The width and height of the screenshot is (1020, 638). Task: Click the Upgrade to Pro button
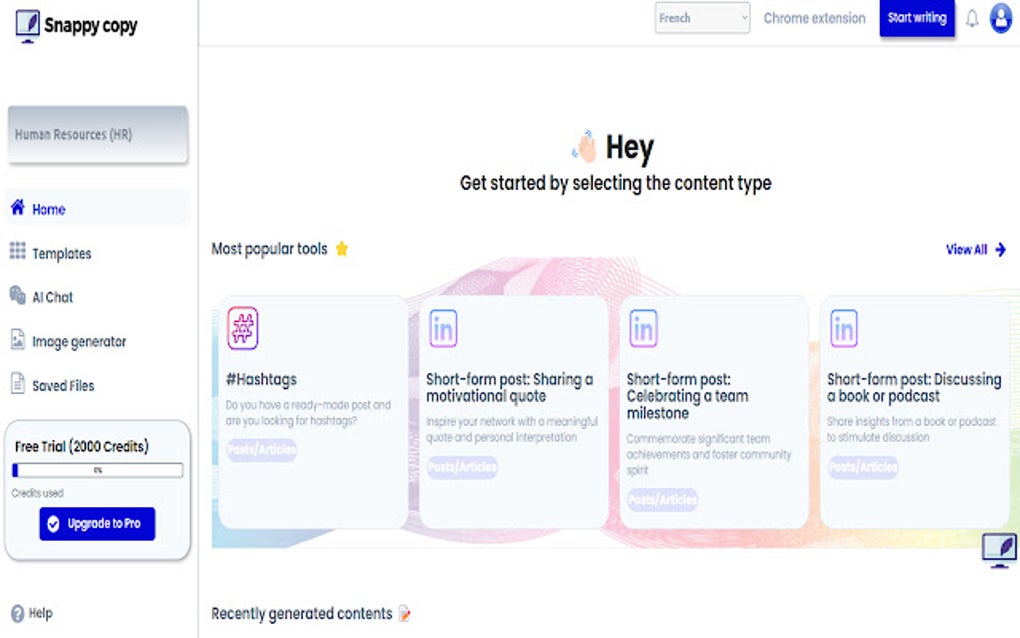(97, 523)
